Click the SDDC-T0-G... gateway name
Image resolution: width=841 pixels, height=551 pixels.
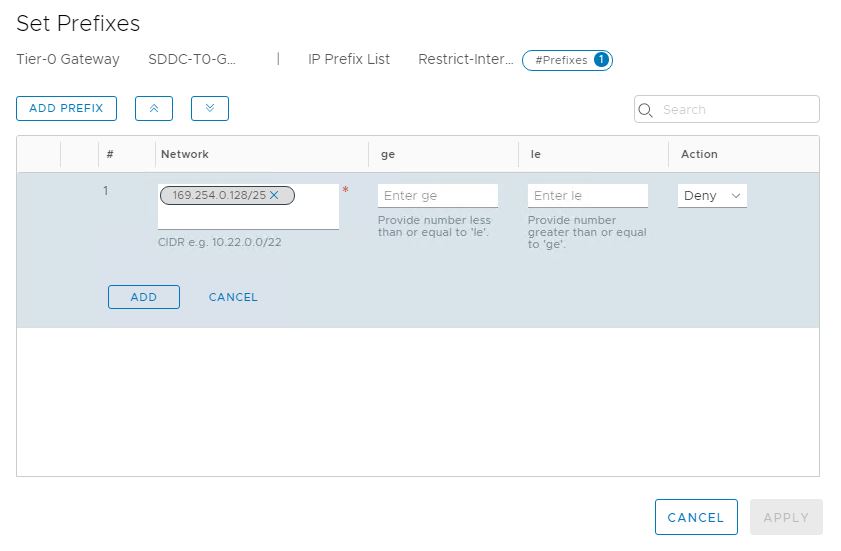[191, 59]
